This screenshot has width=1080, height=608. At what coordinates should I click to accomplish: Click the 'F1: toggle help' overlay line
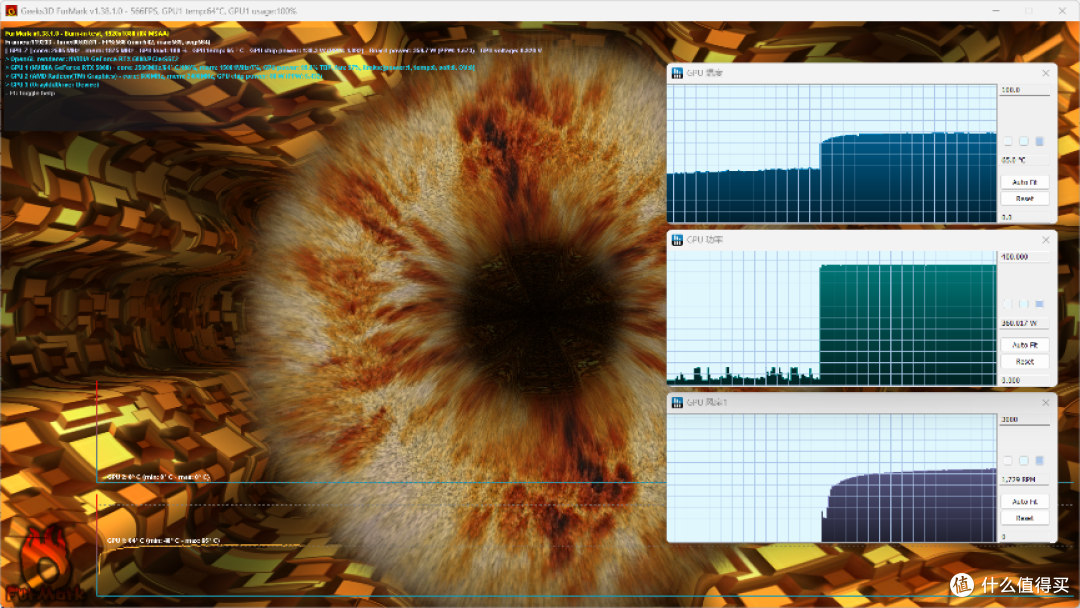point(32,93)
